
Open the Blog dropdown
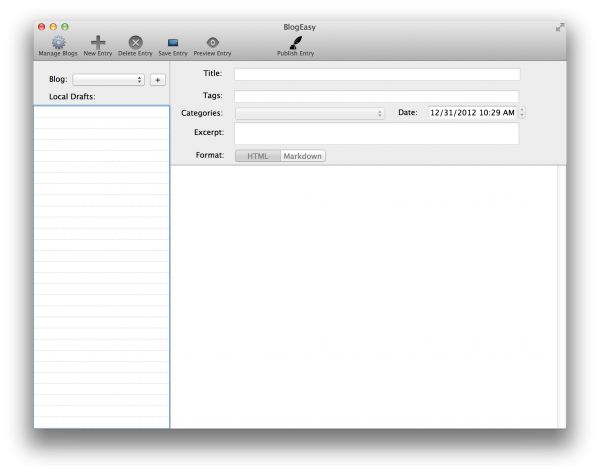point(108,80)
